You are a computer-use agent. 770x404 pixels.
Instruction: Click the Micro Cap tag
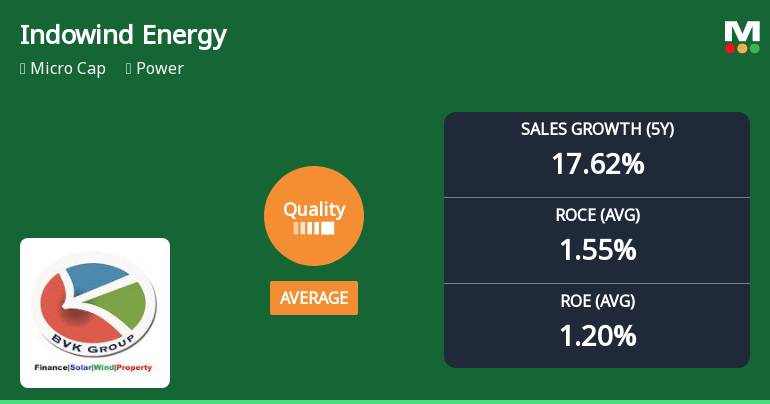pyautogui.click(x=63, y=68)
